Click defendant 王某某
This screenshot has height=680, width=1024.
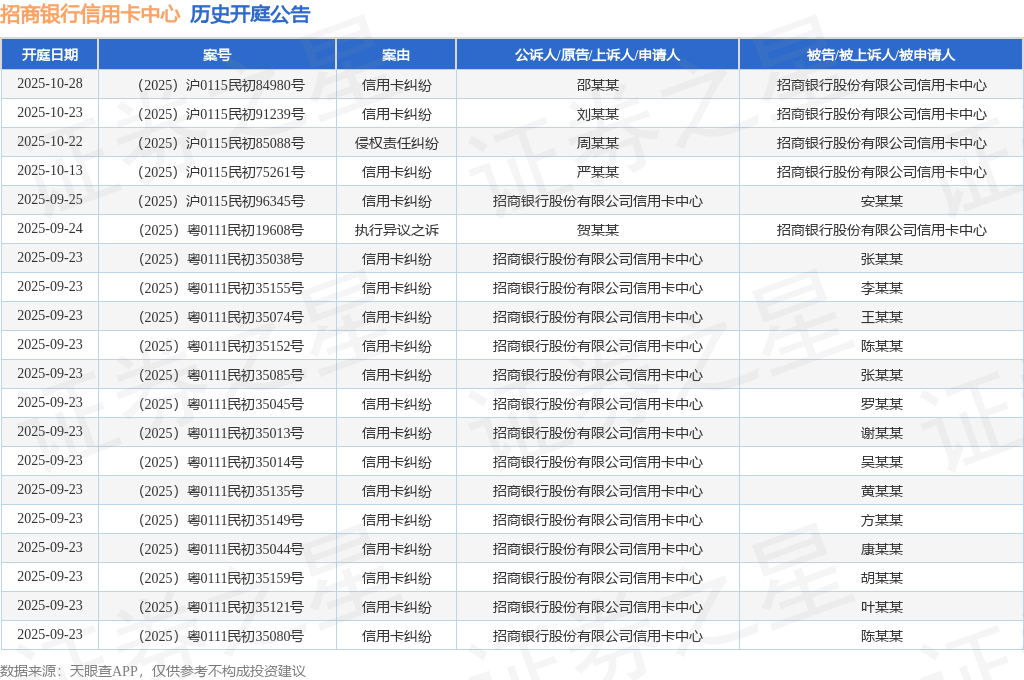[882, 317]
